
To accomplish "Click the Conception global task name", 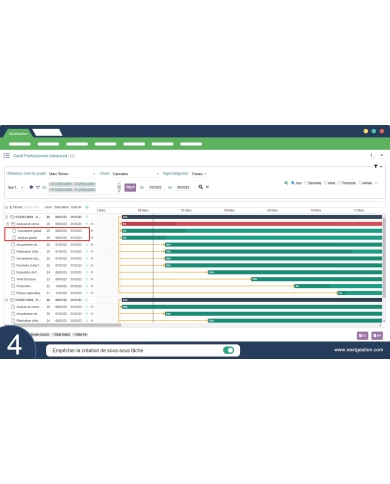I will (x=29, y=231).
